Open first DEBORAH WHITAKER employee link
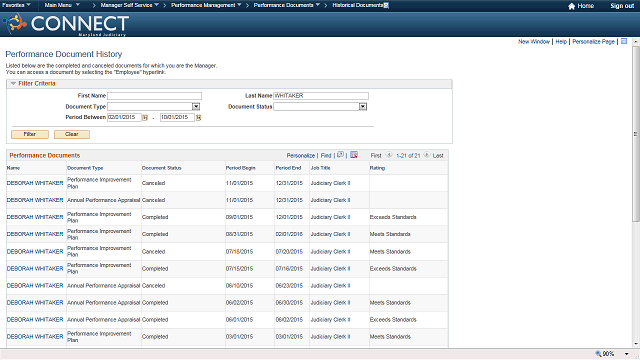Screen dimensions: 640x360 35,183
